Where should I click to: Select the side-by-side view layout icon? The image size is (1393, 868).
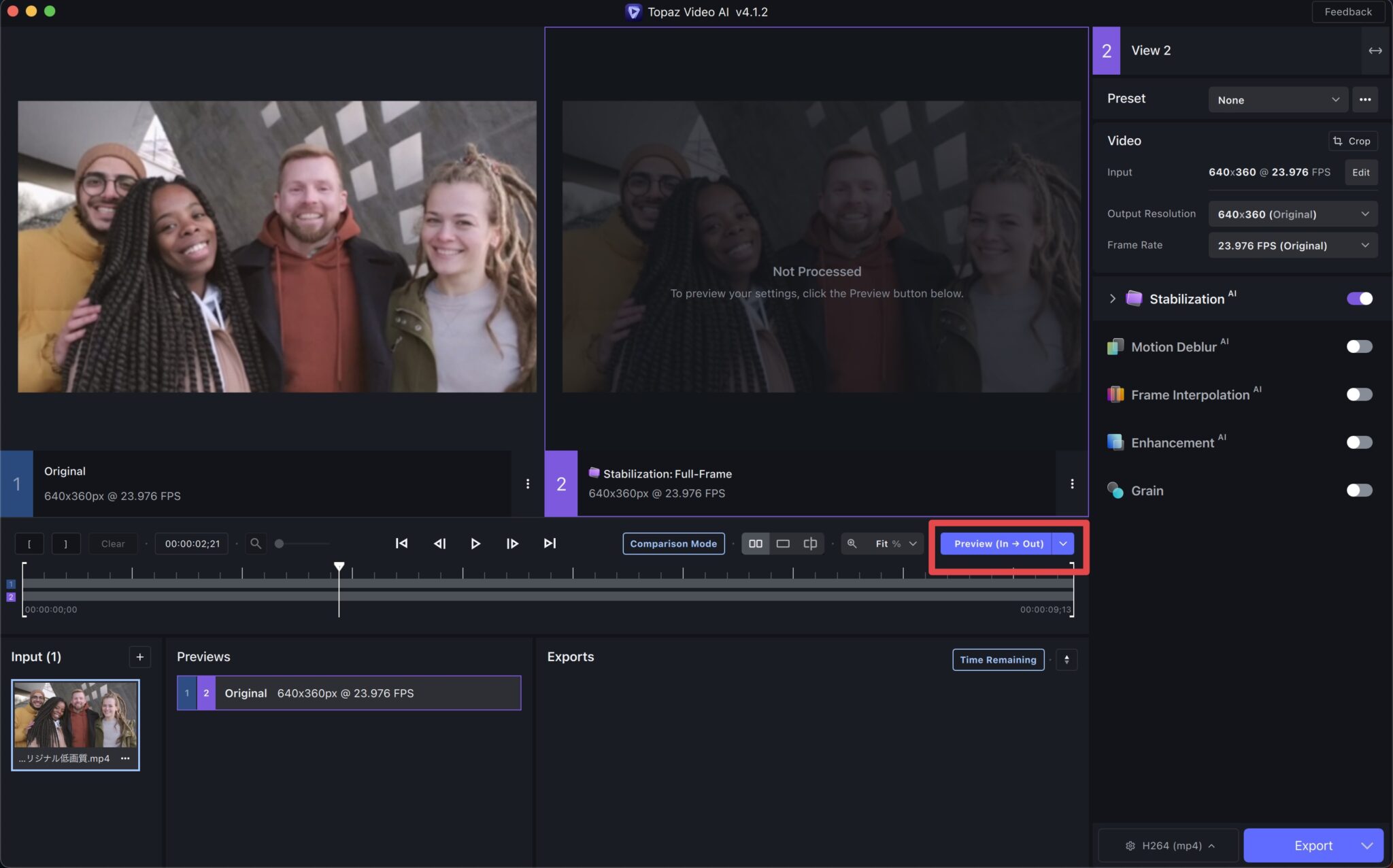tap(756, 544)
